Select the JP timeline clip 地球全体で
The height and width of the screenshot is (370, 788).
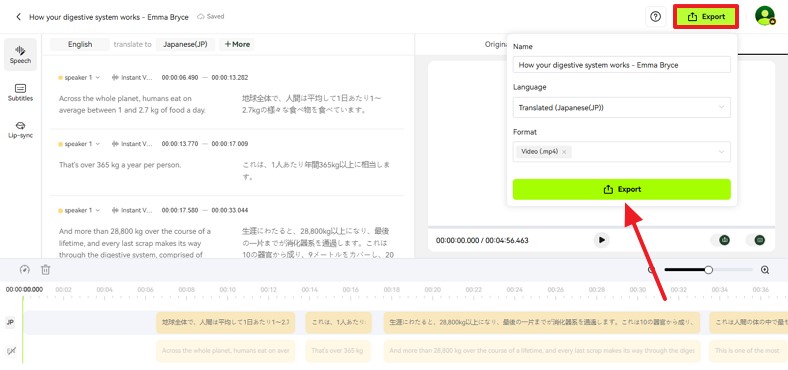click(225, 322)
